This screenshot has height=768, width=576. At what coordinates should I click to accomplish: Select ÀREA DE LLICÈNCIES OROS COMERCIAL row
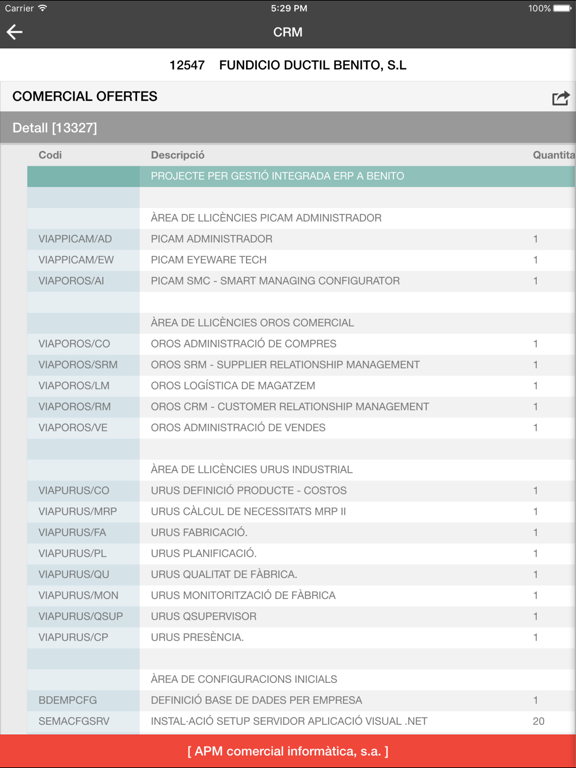[x=301, y=323]
